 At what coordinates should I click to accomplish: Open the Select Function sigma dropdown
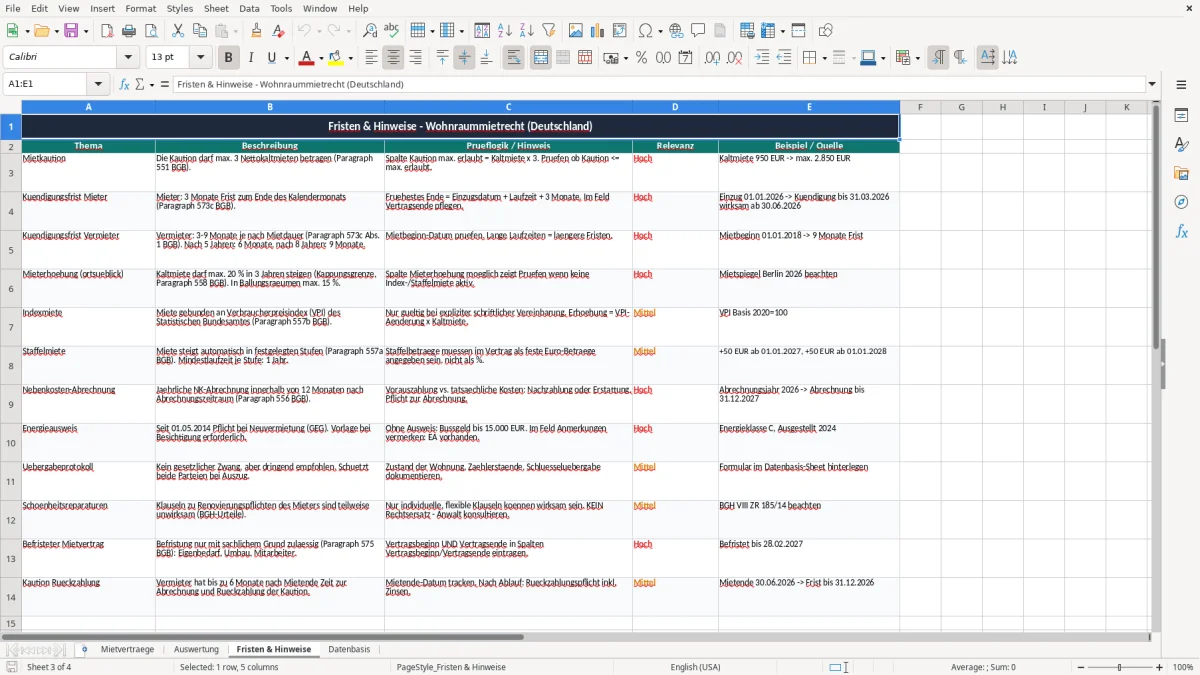click(x=150, y=84)
